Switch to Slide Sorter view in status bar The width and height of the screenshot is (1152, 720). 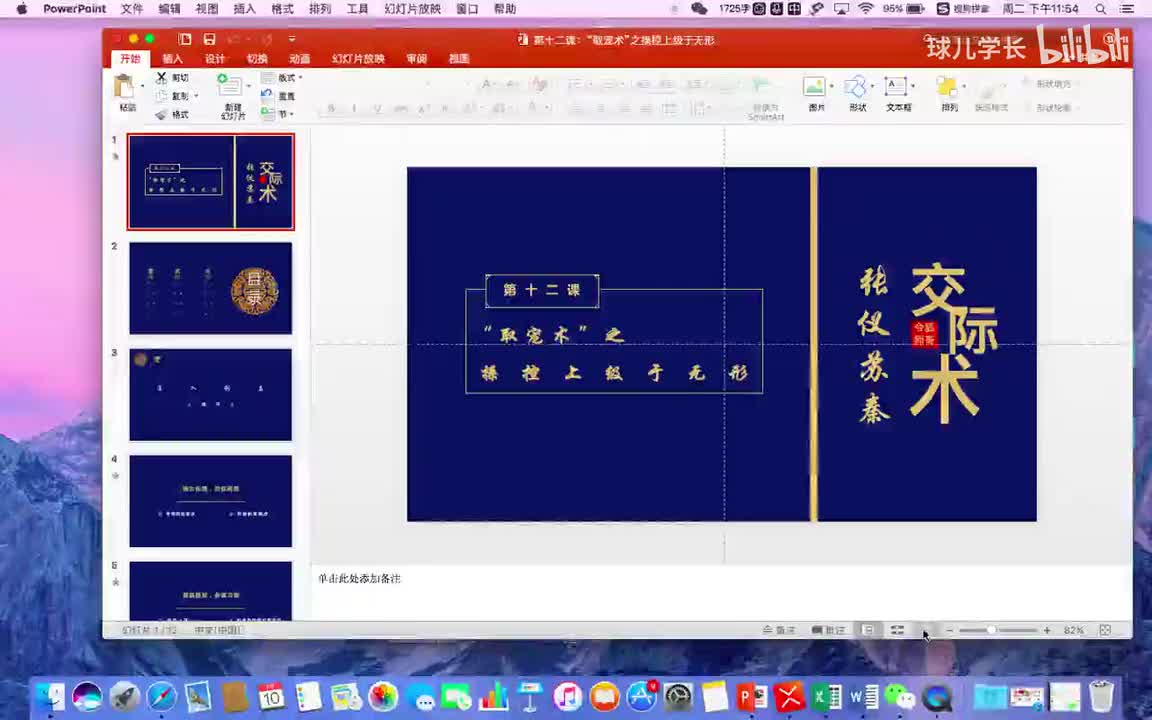pyautogui.click(x=897, y=630)
